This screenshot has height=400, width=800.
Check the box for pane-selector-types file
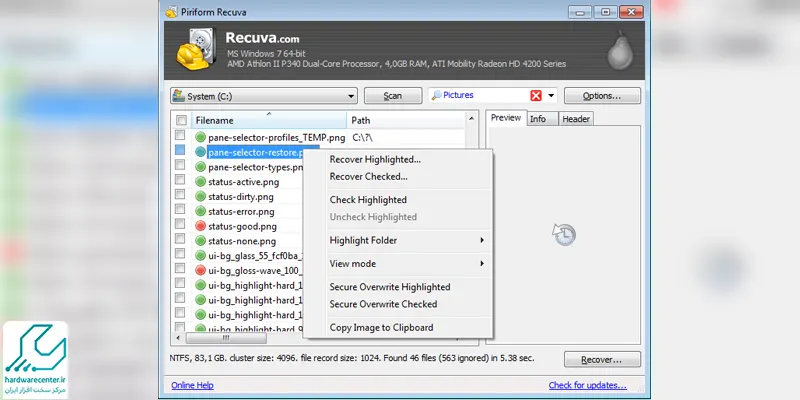pyautogui.click(x=180, y=165)
